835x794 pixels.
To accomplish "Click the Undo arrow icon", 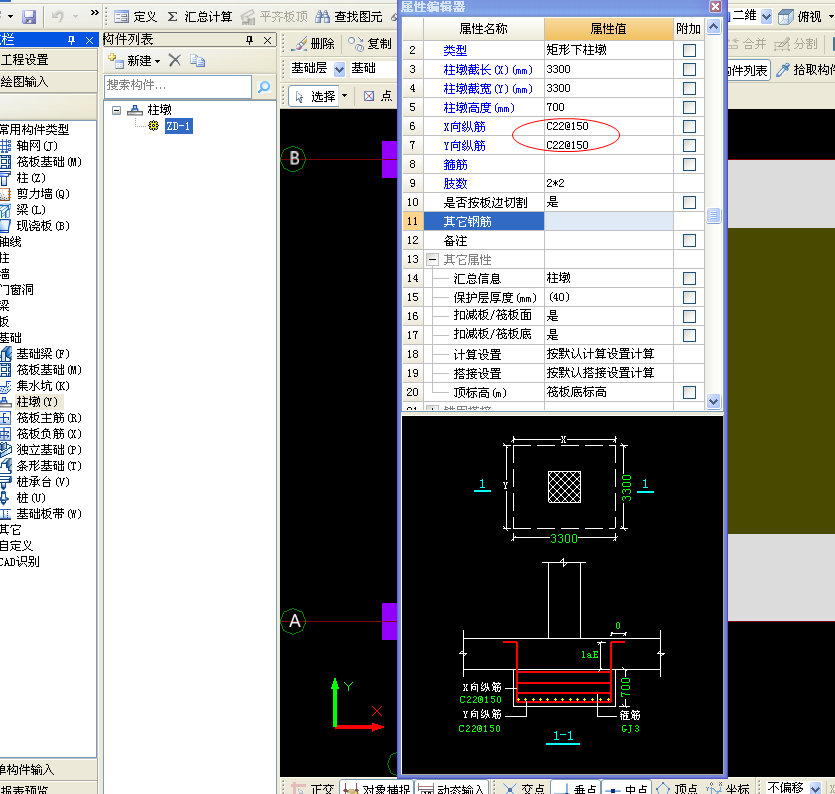I will coord(58,17).
